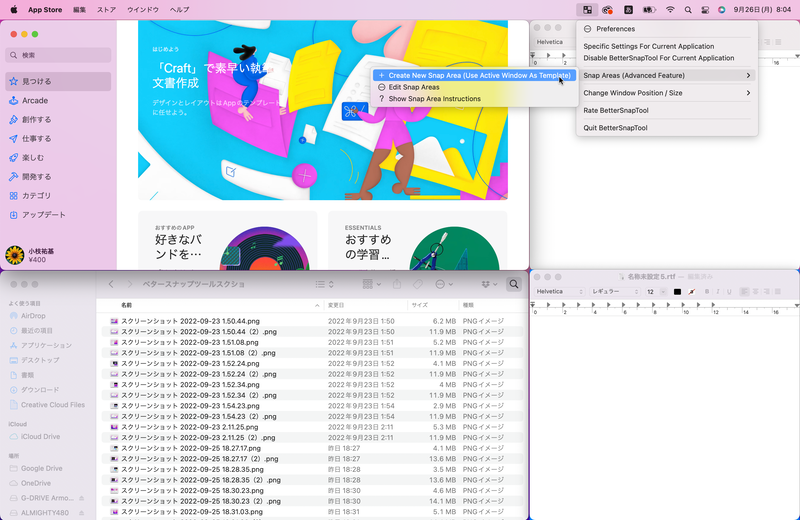Sort Finder list by 変更日 column
The height and width of the screenshot is (520, 800).
point(365,305)
